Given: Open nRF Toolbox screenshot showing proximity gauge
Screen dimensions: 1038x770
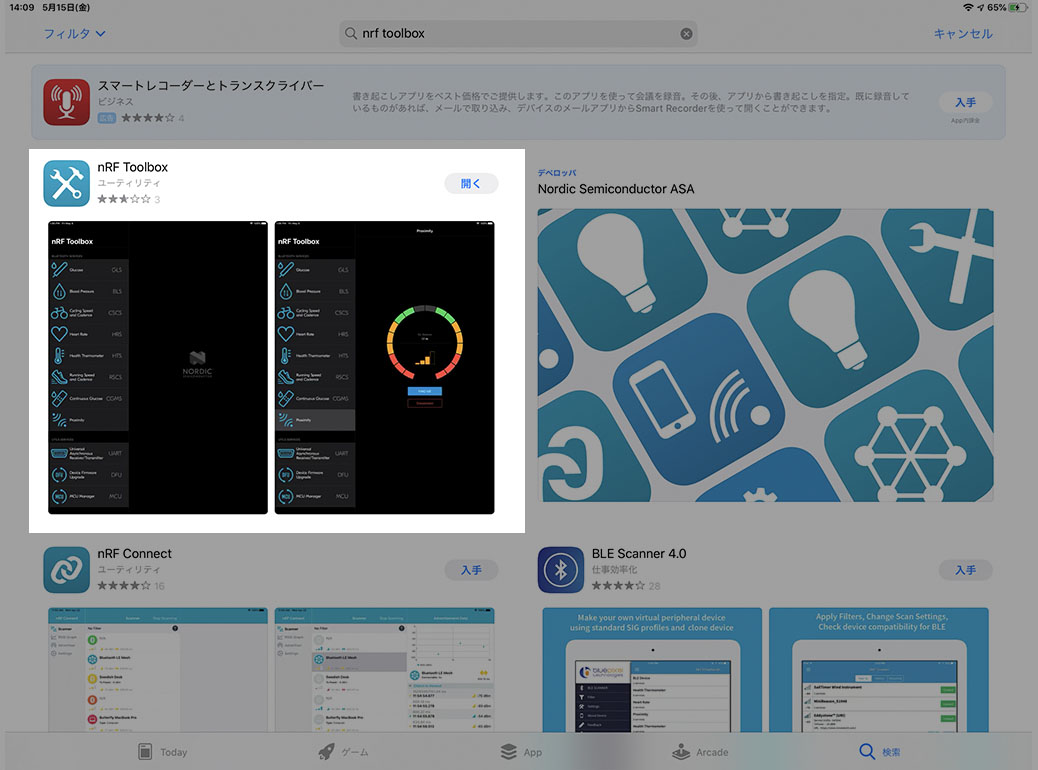Looking at the screenshot, I should click(385, 367).
